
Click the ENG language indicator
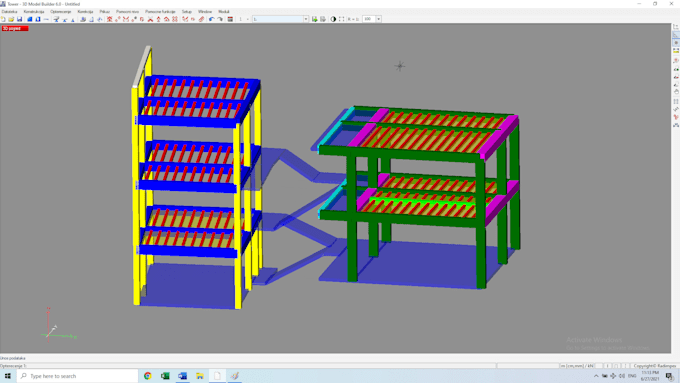point(632,376)
